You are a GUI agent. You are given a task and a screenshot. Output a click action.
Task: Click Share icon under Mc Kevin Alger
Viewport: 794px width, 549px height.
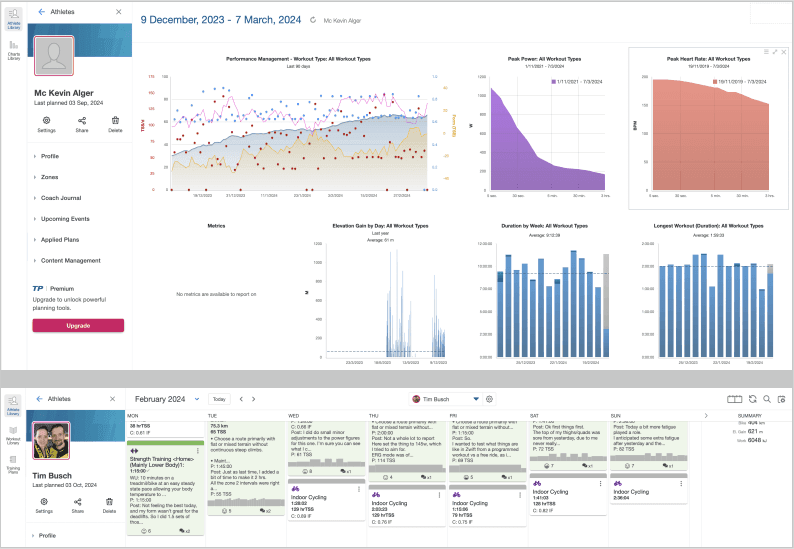82,121
